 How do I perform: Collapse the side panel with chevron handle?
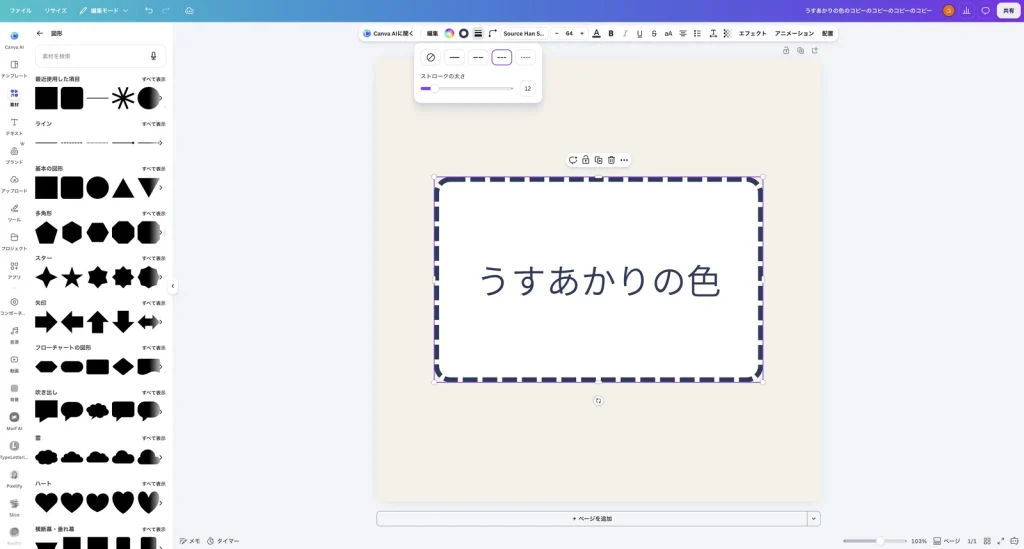coord(172,286)
